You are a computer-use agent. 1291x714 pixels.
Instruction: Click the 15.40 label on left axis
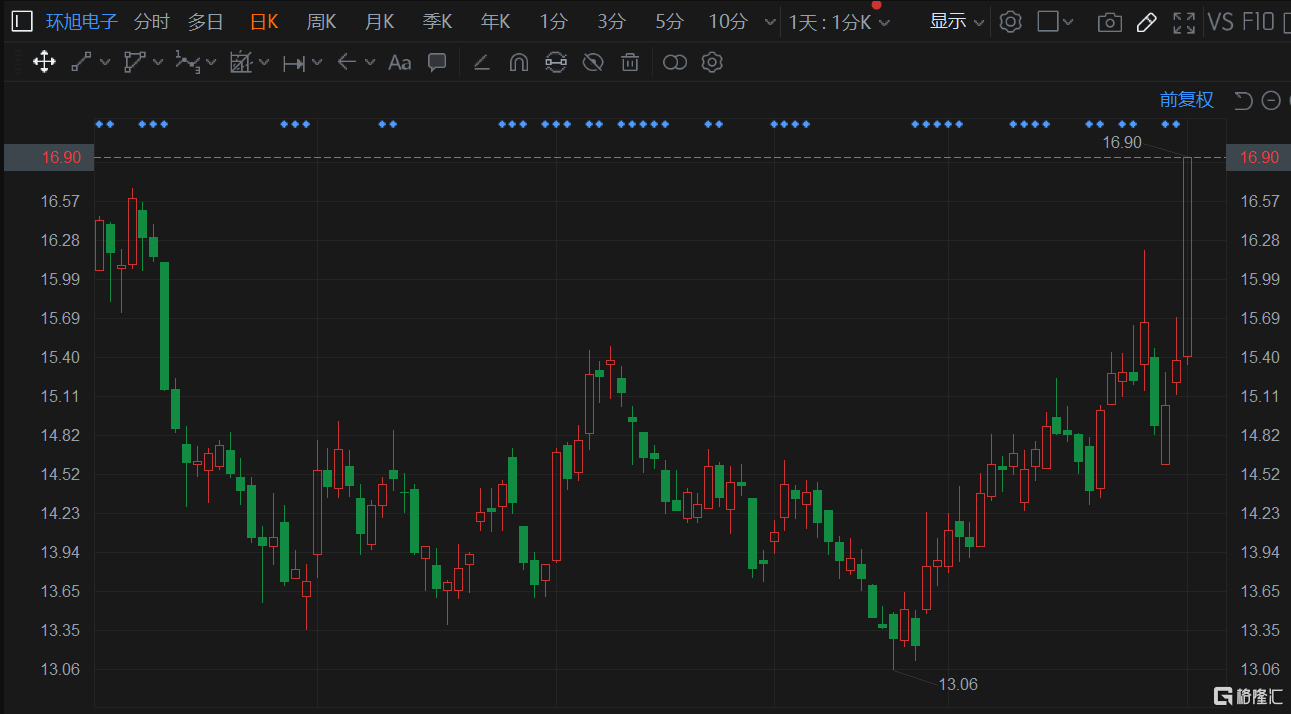pos(61,358)
